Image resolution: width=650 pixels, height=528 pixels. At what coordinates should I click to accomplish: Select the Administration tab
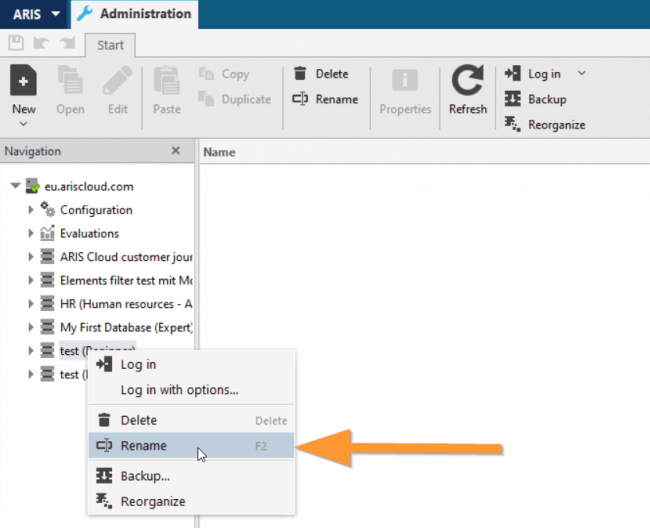134,14
